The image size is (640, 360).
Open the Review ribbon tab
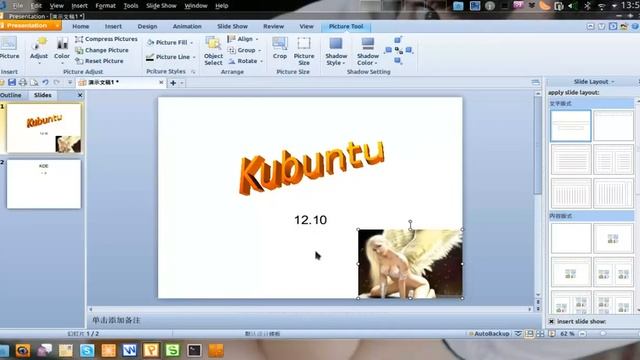(273, 26)
